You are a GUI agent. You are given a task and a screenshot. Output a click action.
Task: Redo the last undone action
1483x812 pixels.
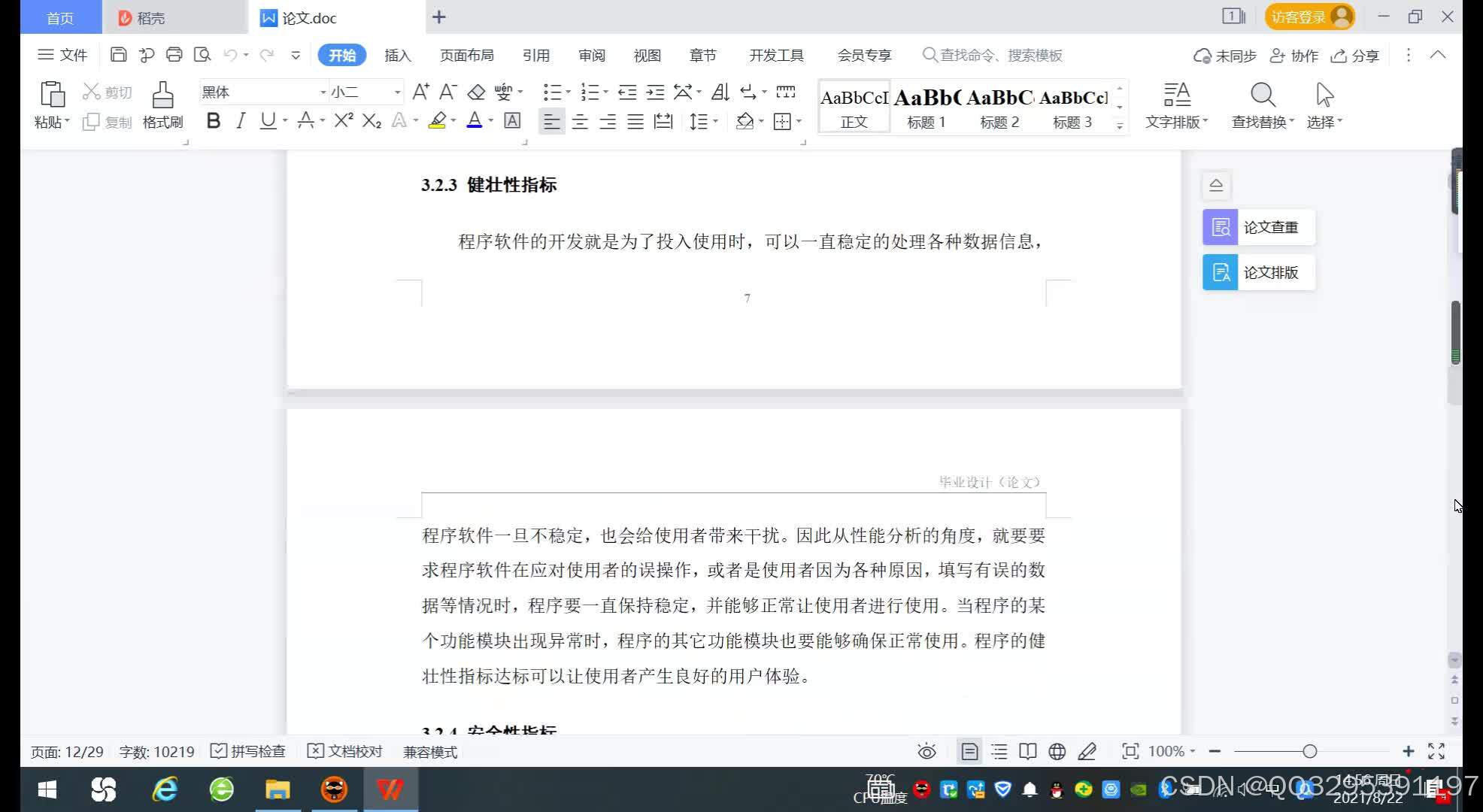[266, 55]
